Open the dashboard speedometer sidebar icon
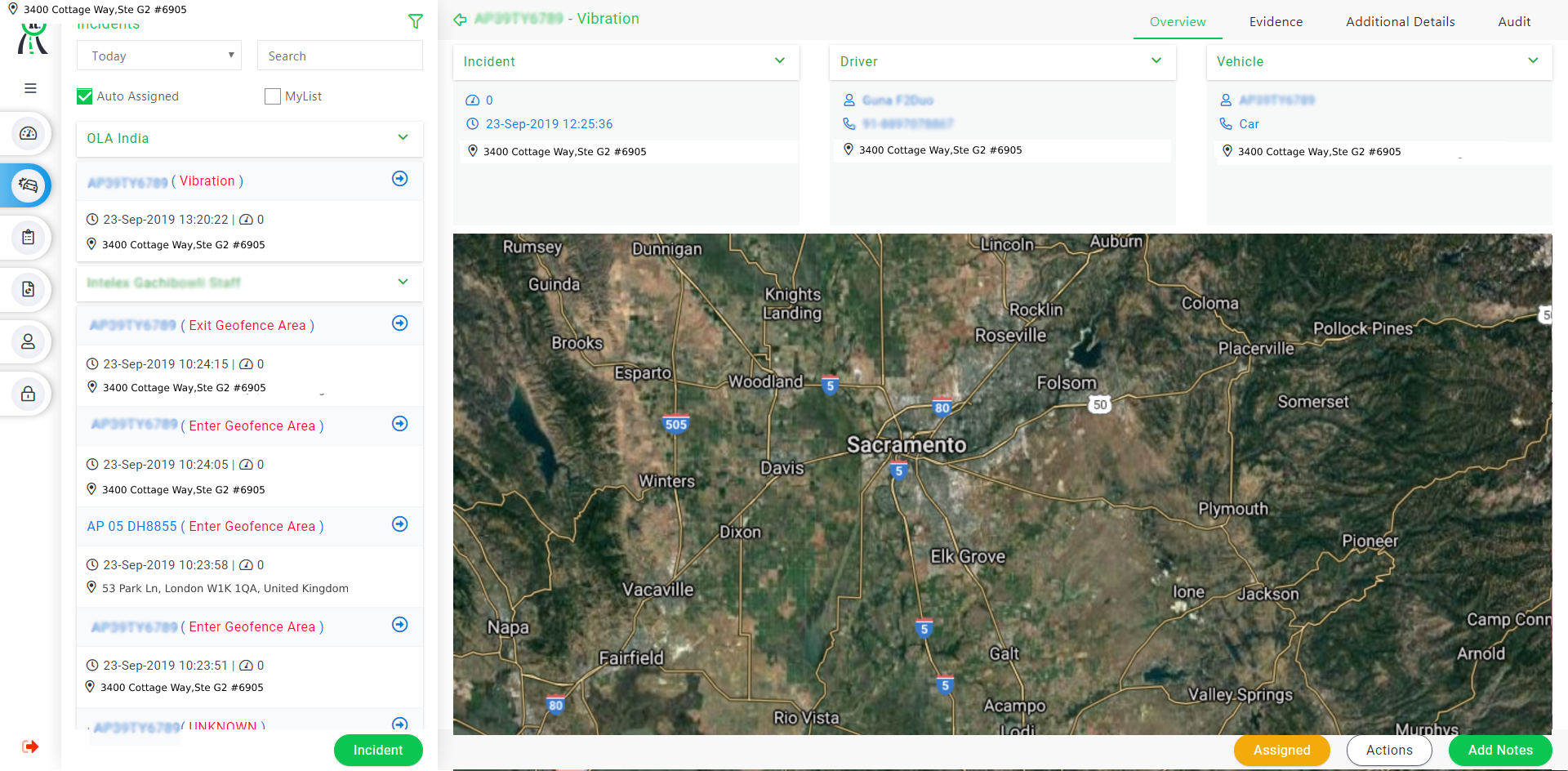1568x771 pixels. (29, 133)
